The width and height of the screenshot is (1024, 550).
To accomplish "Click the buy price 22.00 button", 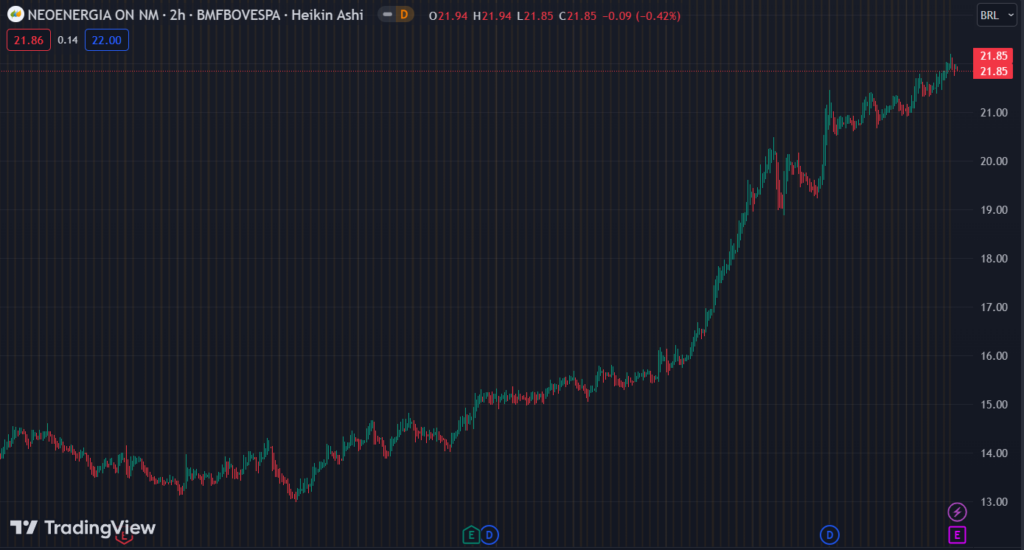I will pyautogui.click(x=106, y=40).
